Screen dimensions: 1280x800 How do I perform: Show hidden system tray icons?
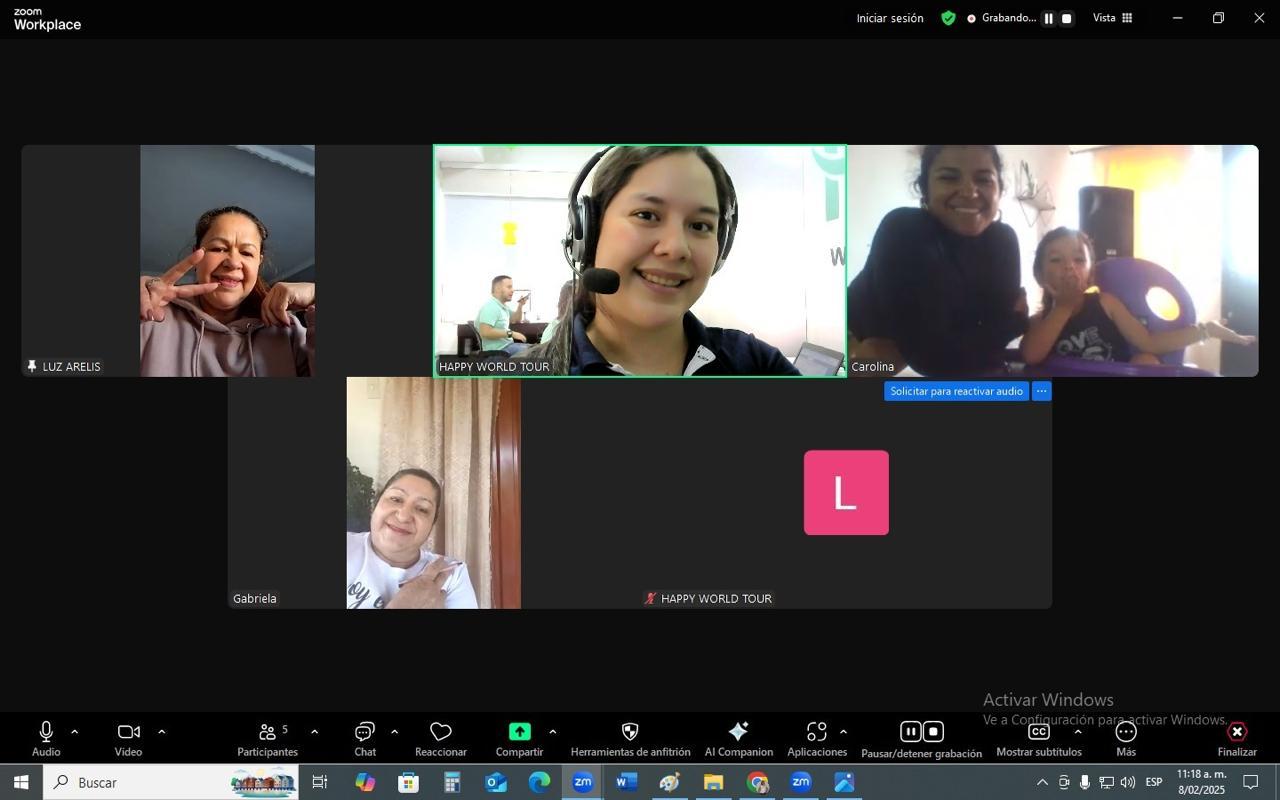pyautogui.click(x=1042, y=782)
